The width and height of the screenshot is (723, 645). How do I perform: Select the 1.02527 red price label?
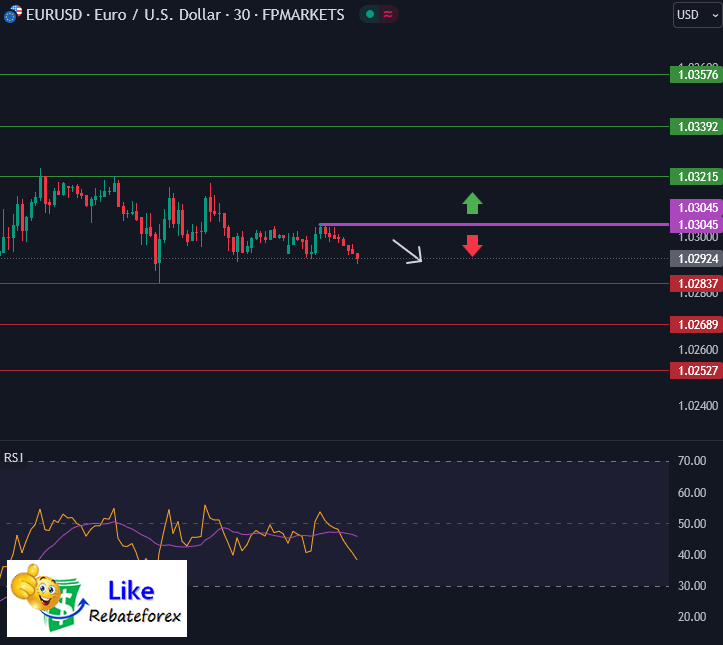[696, 371]
